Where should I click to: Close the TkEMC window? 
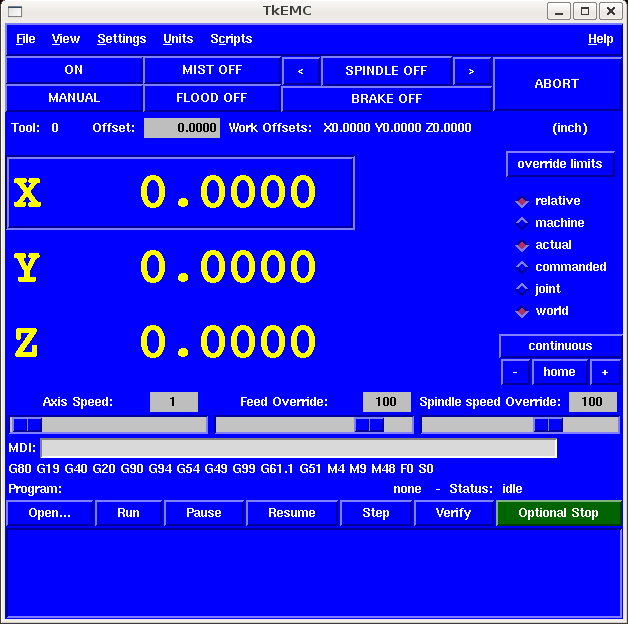point(611,11)
